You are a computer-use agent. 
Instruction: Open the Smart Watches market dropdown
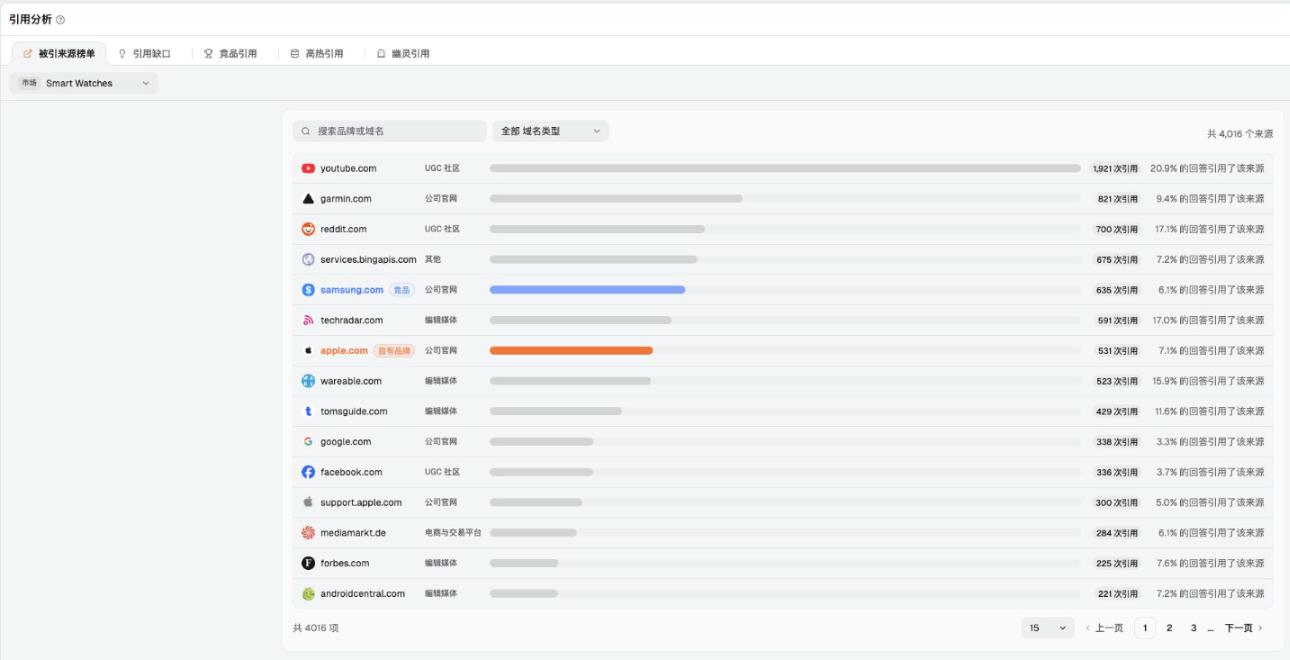(x=84, y=83)
